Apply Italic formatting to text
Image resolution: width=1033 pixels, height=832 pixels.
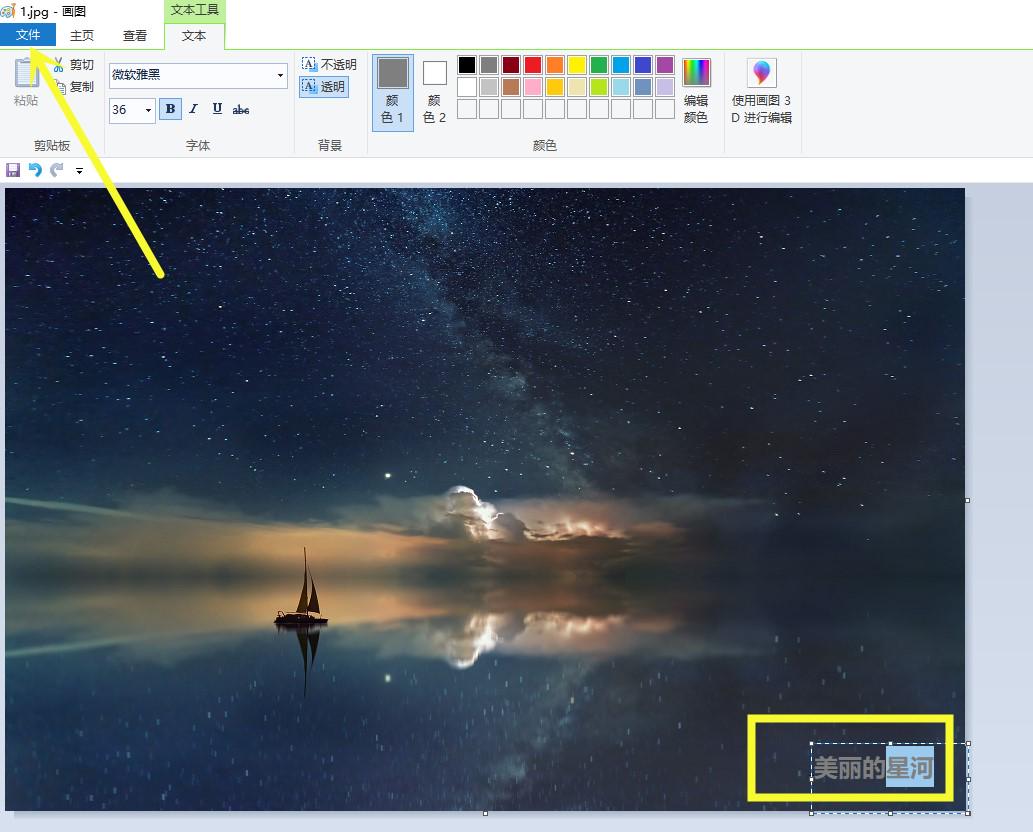click(194, 109)
